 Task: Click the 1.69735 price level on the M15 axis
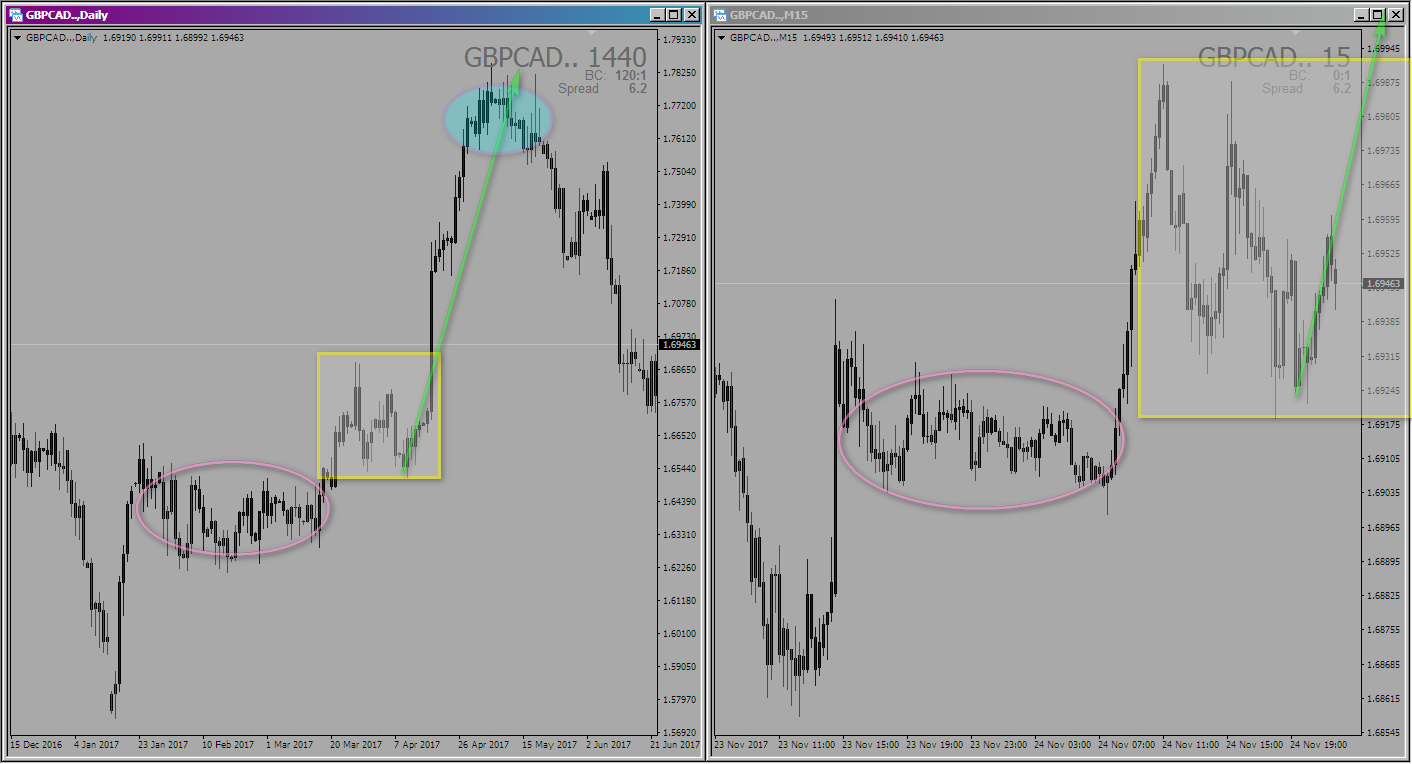point(1384,151)
